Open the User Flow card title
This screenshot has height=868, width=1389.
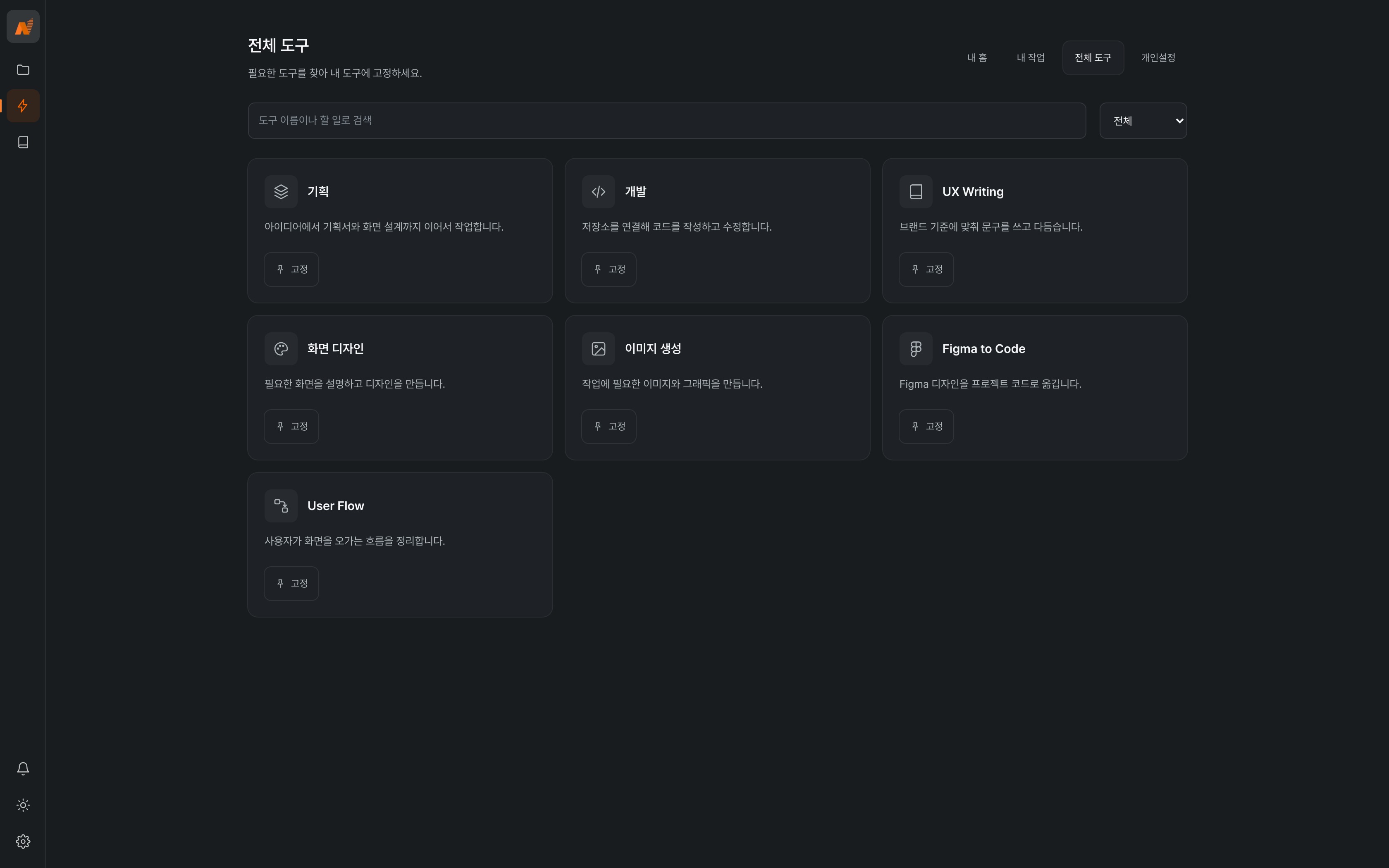tap(335, 506)
